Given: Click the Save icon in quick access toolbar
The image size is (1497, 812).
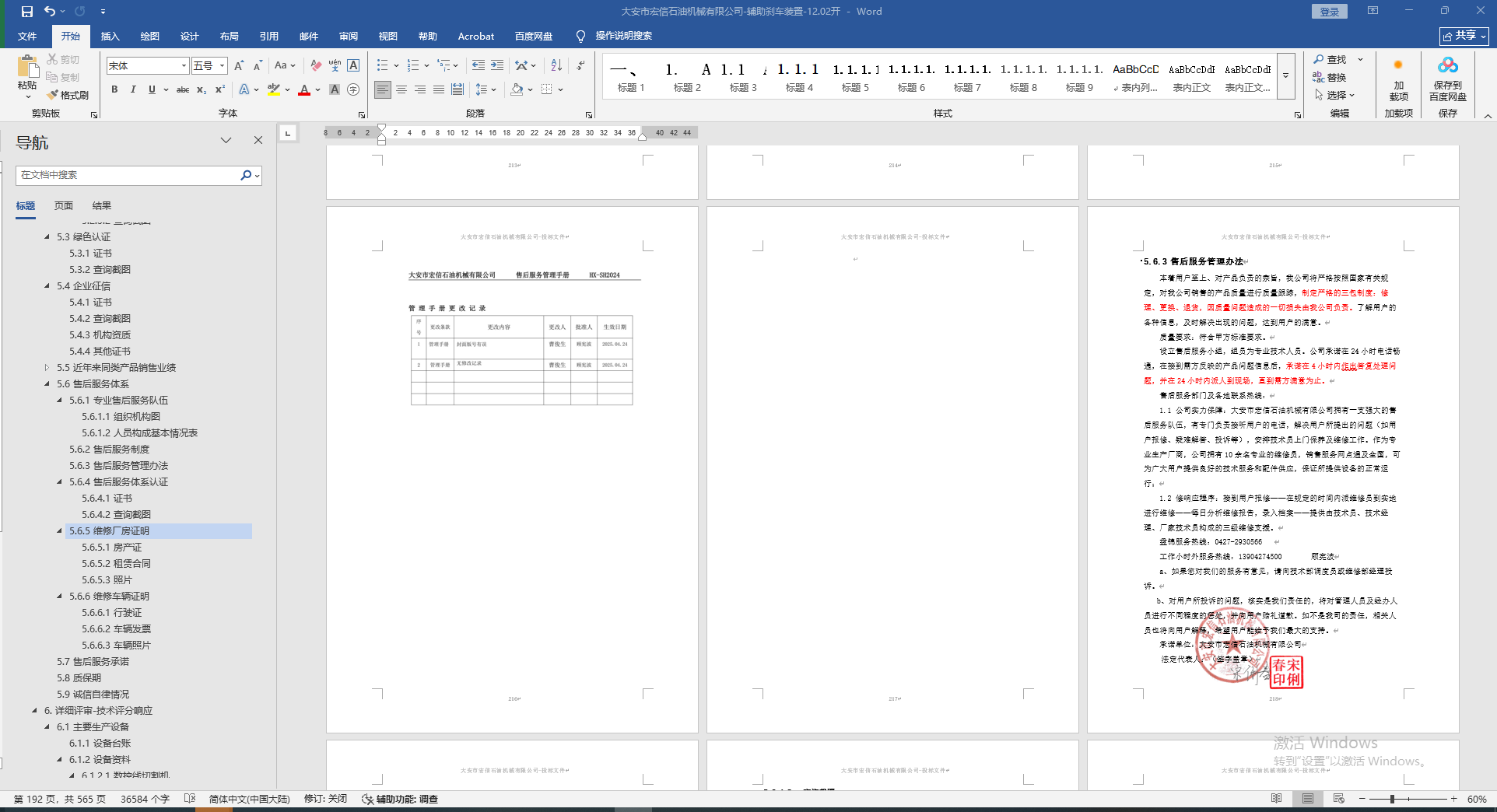Looking at the screenshot, I should pos(27,12).
